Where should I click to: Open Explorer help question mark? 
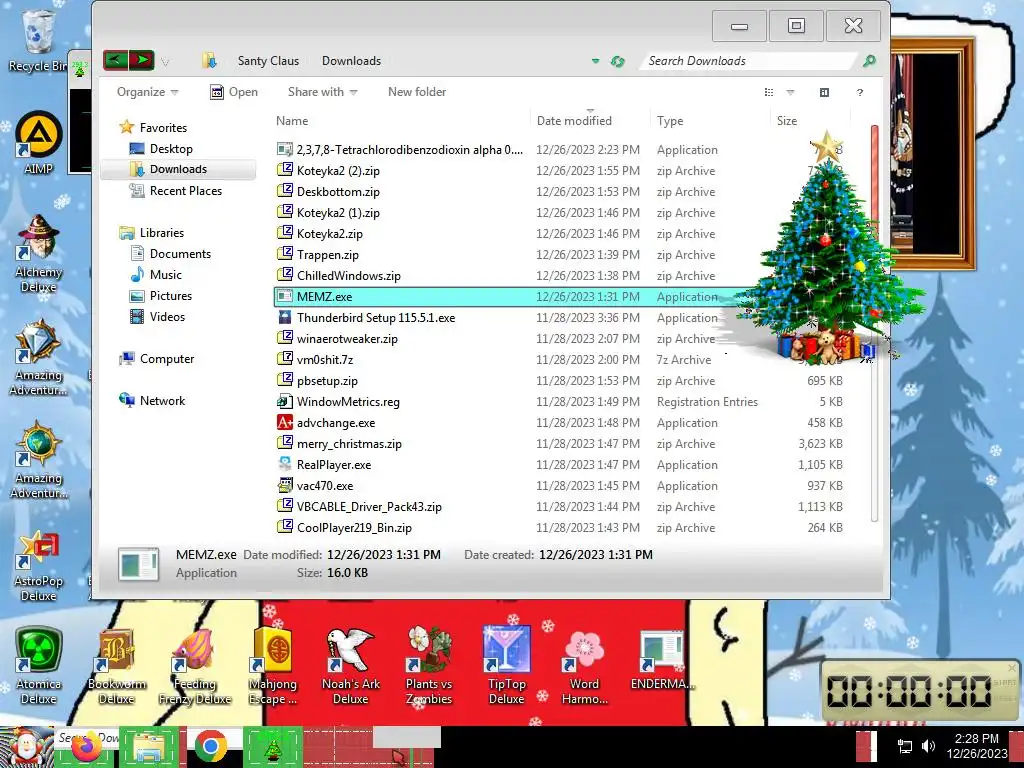(x=860, y=92)
